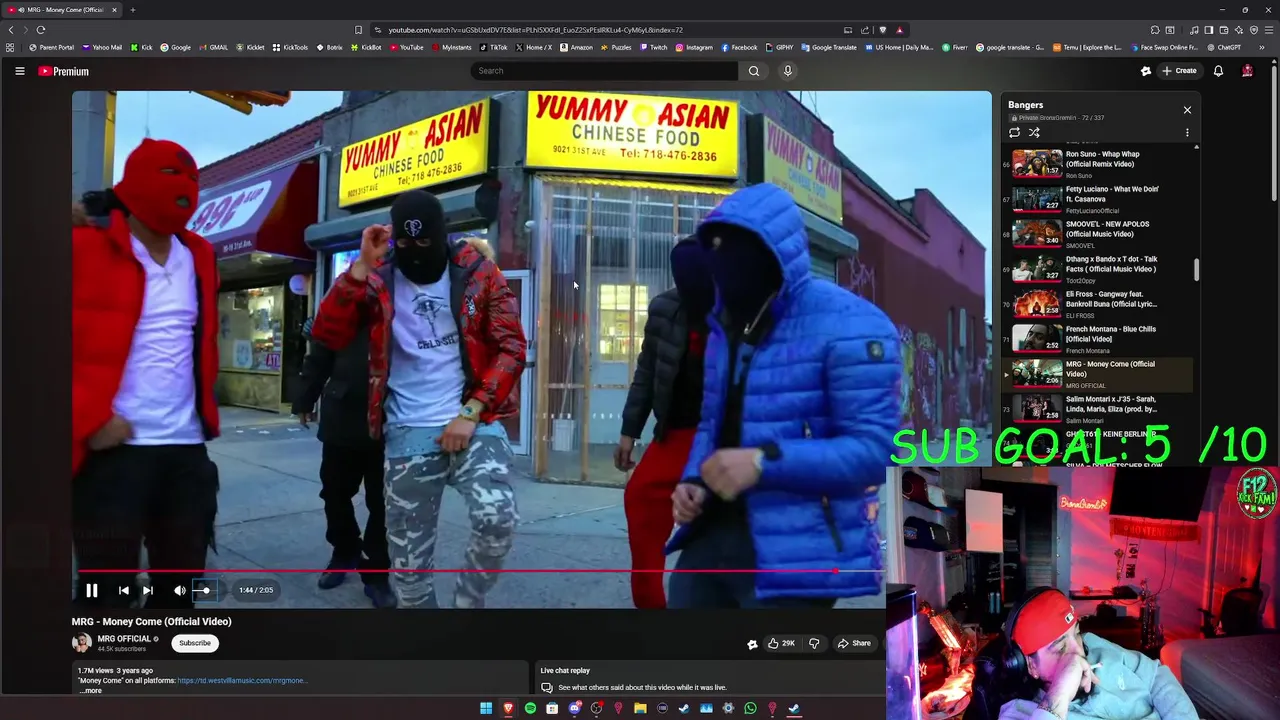
Task: Focus the YouTube search field
Action: [605, 71]
